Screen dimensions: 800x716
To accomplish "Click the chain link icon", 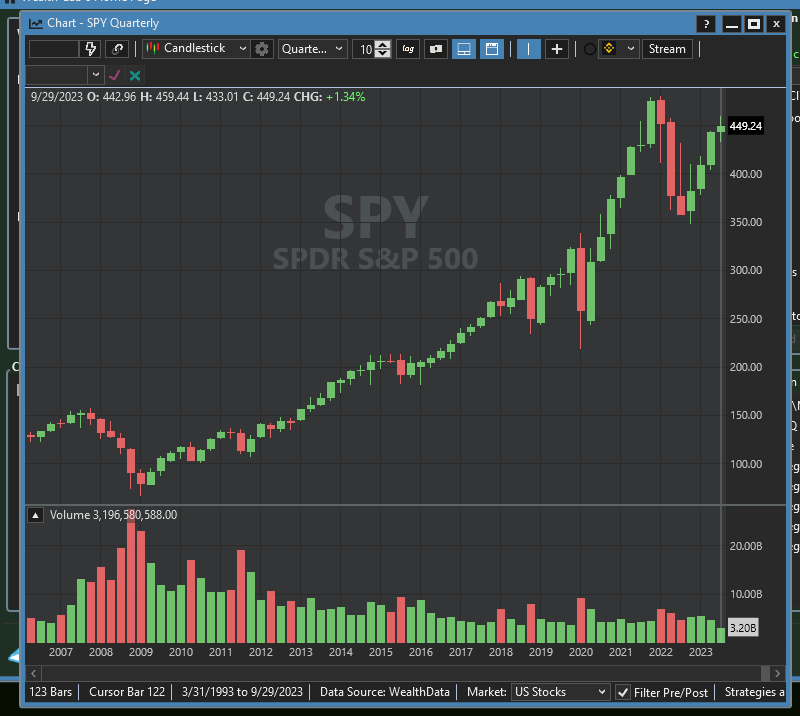I will 118,49.
